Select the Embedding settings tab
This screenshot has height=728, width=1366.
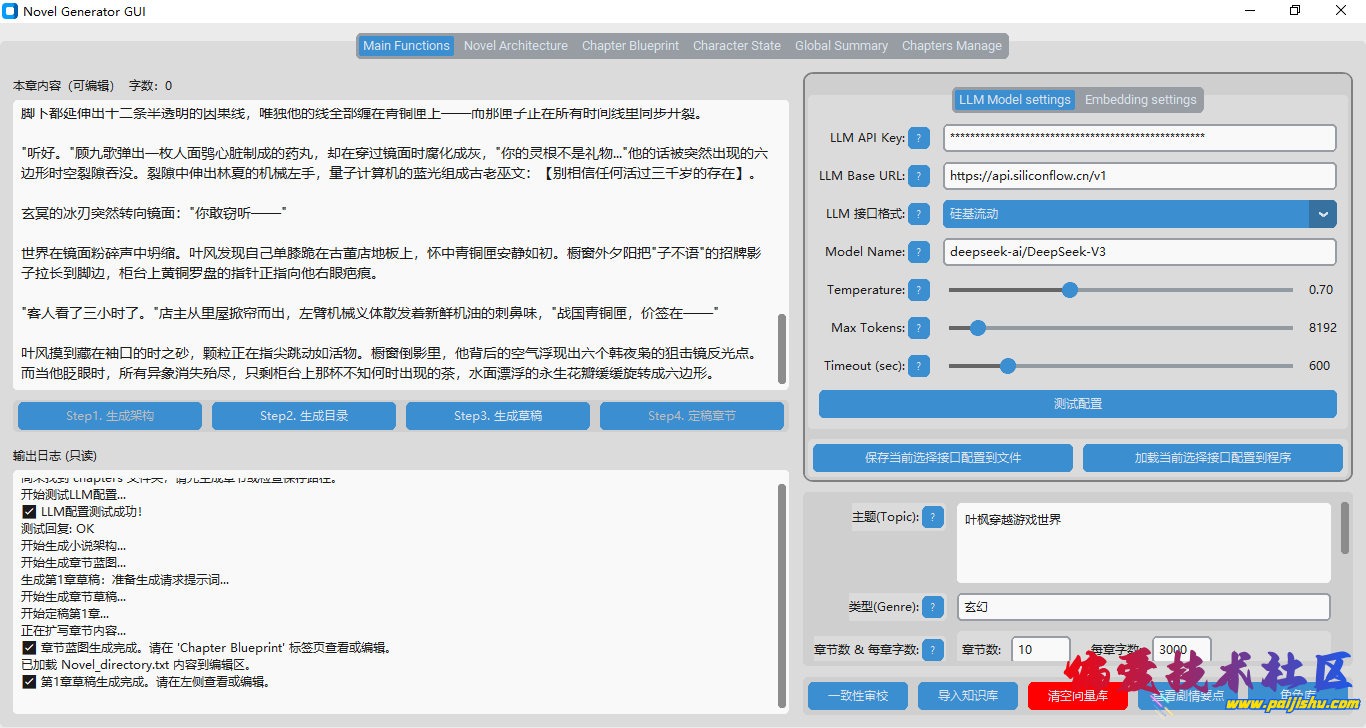coord(1140,100)
